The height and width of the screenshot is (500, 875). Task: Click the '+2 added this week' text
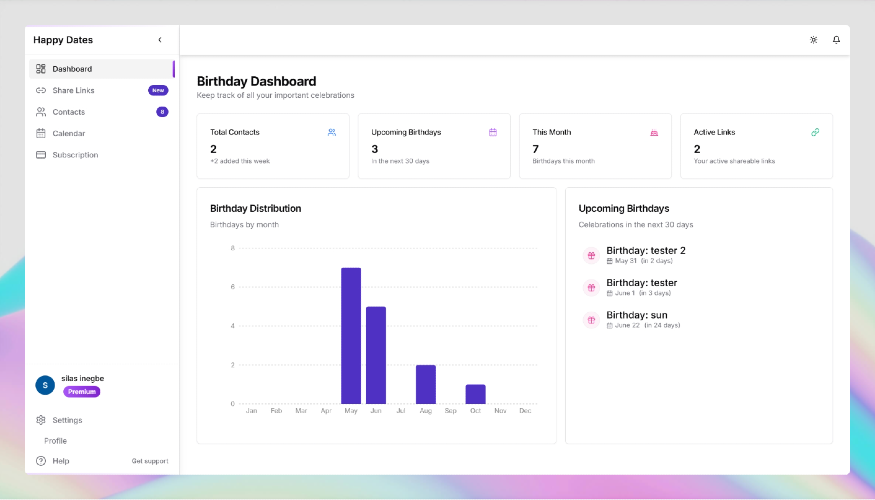[240, 161]
